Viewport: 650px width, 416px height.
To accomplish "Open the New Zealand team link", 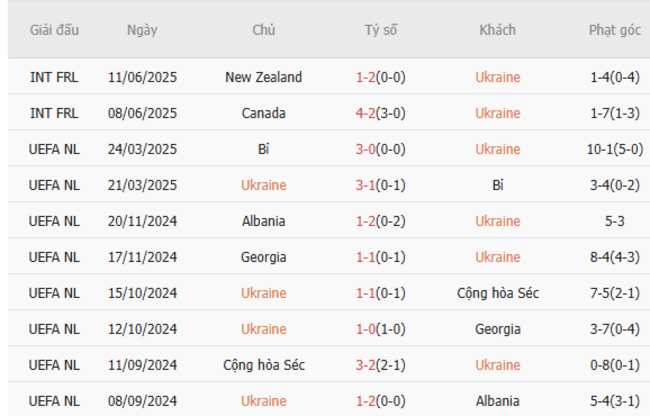I will [x=264, y=77].
